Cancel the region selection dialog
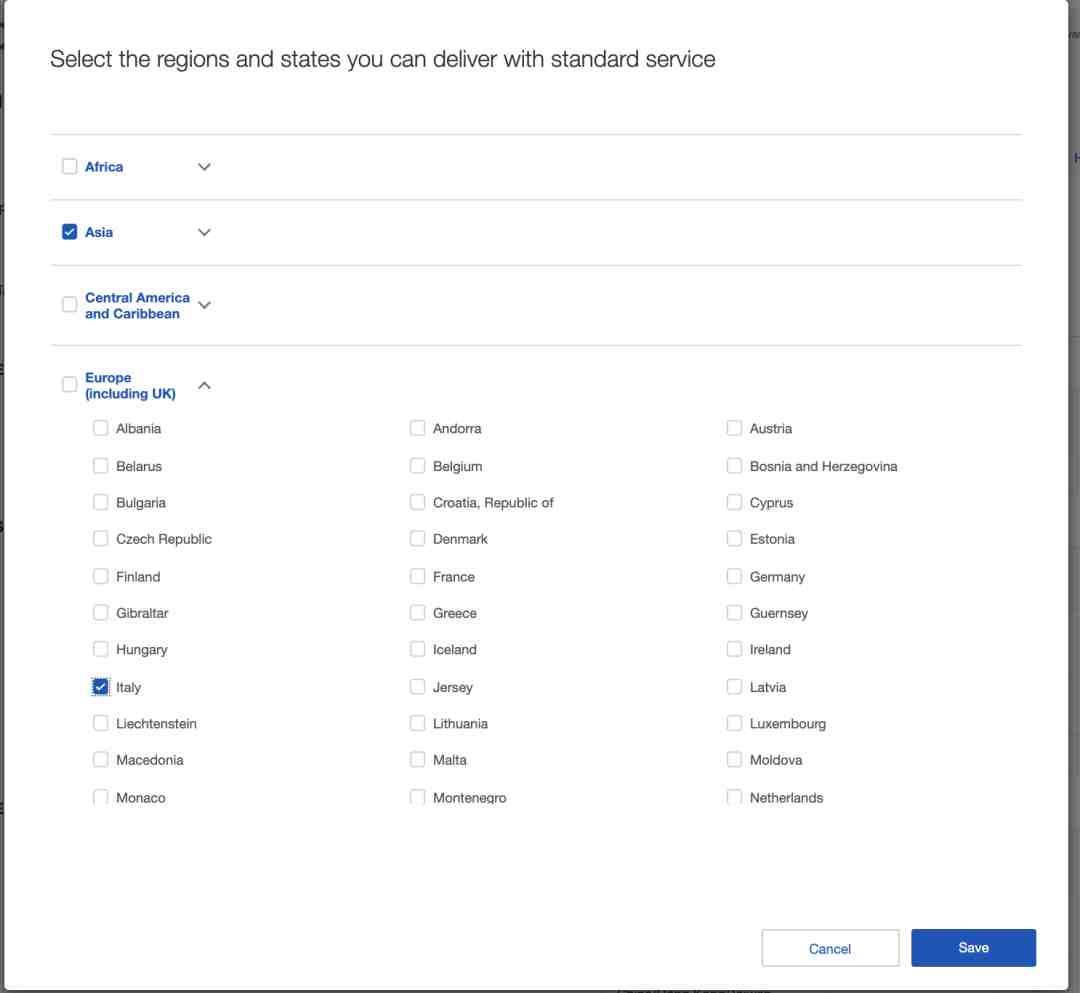1080x993 pixels. 830,948
